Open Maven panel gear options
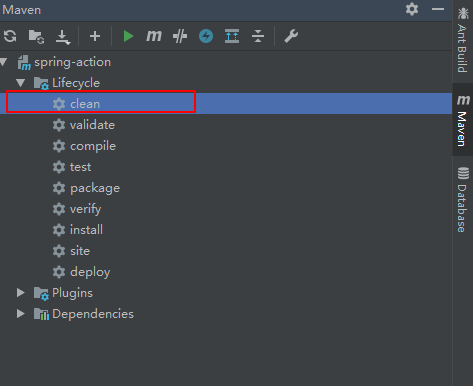 coord(412,9)
